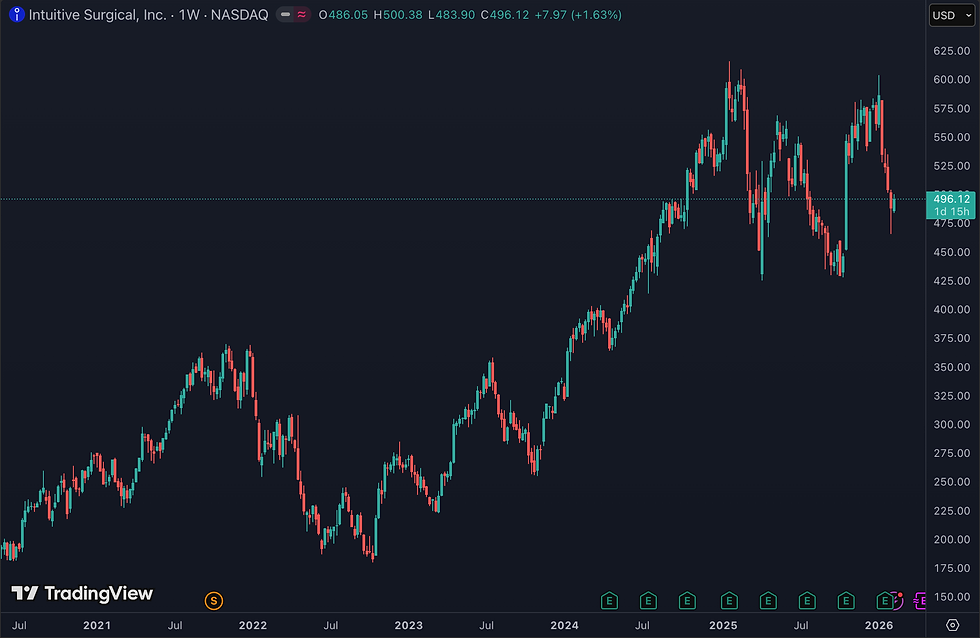
Task: Click the 400.00 price axis label
Action: coord(951,309)
